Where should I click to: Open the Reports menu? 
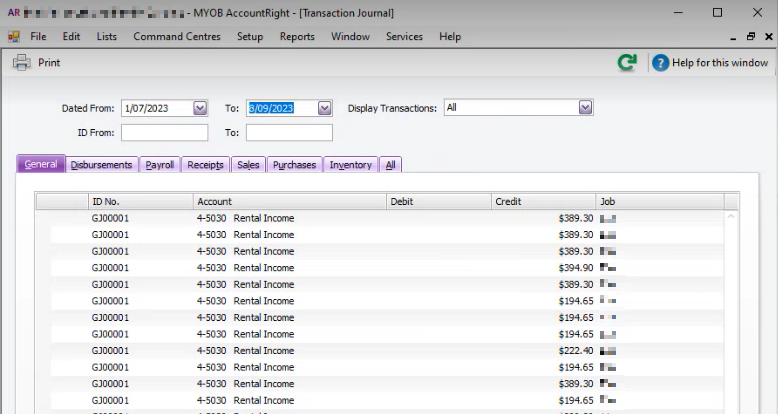(x=297, y=36)
